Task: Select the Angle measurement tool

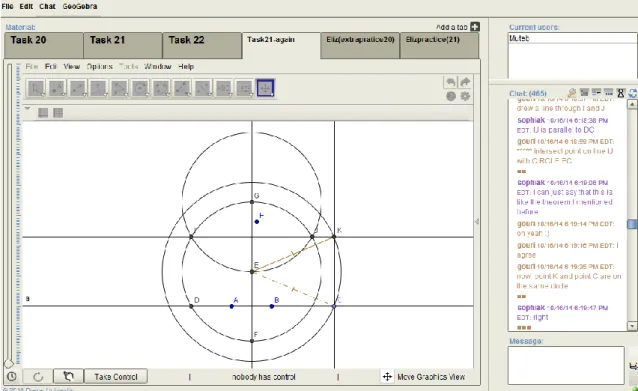Action: [182, 88]
